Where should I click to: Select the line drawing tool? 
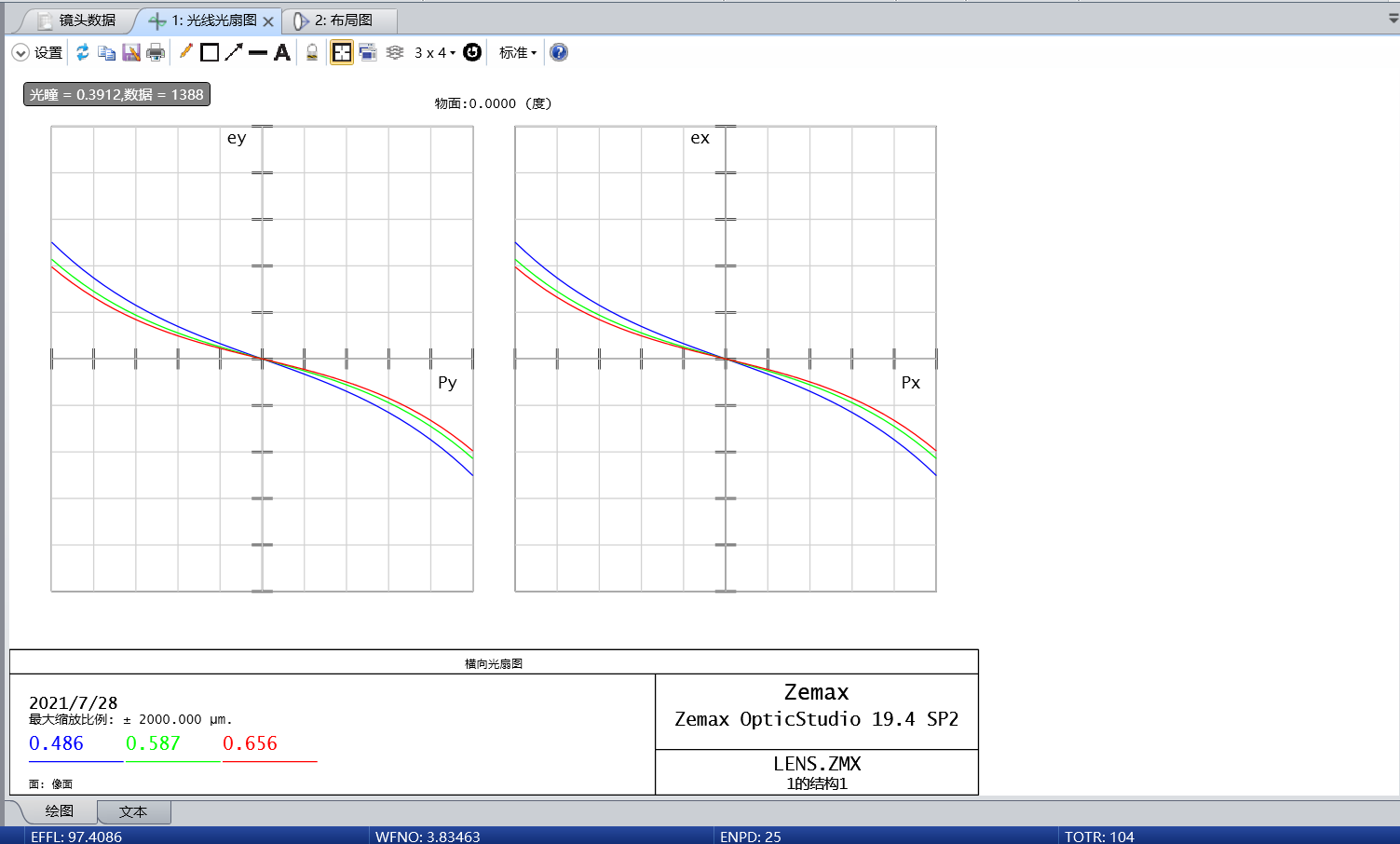(258, 53)
